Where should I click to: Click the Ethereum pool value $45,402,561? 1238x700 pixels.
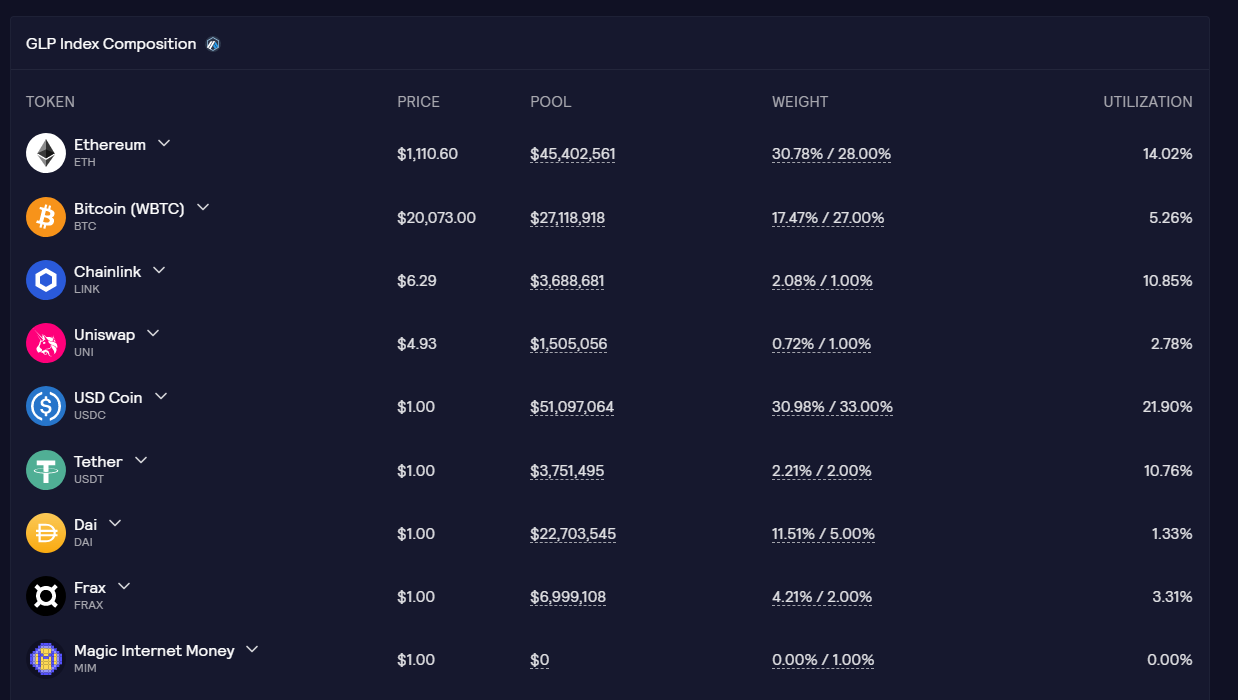573,154
